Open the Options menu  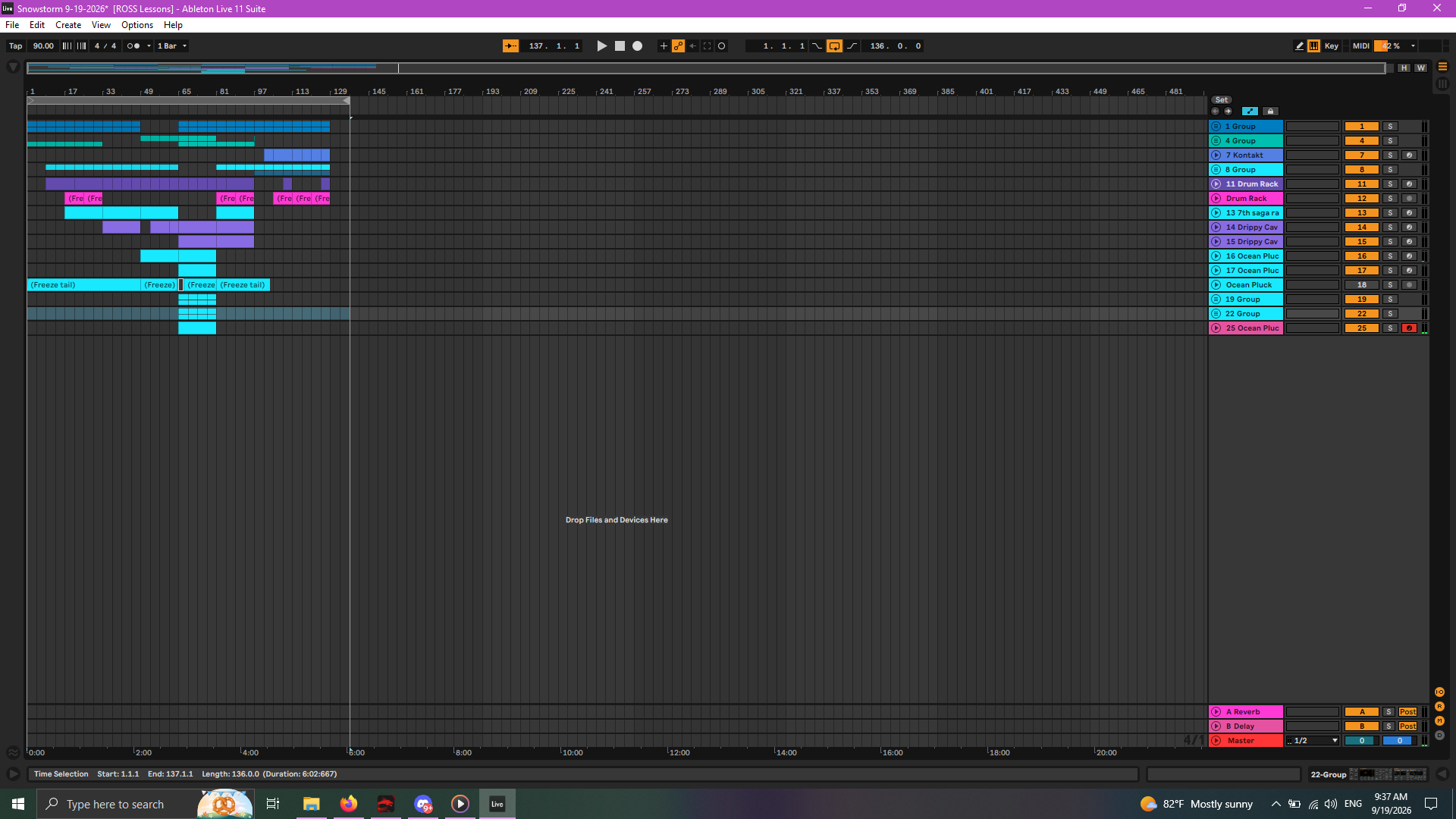click(137, 25)
